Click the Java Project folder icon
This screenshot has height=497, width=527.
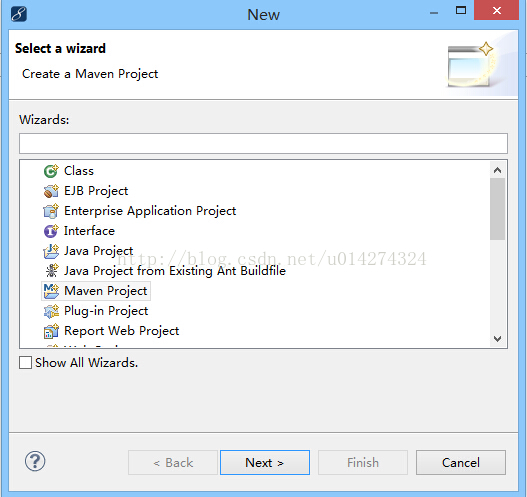(x=51, y=251)
